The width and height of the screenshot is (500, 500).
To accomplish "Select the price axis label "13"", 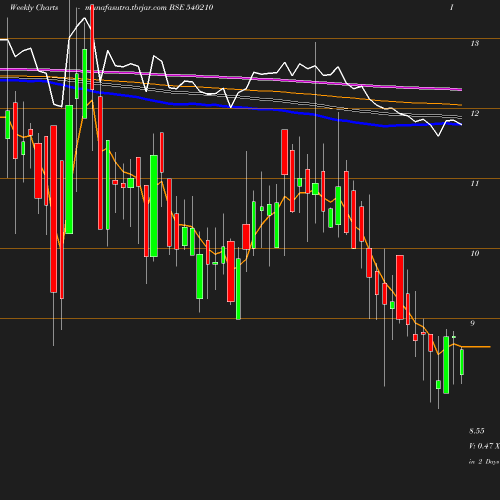I will click(x=475, y=43).
